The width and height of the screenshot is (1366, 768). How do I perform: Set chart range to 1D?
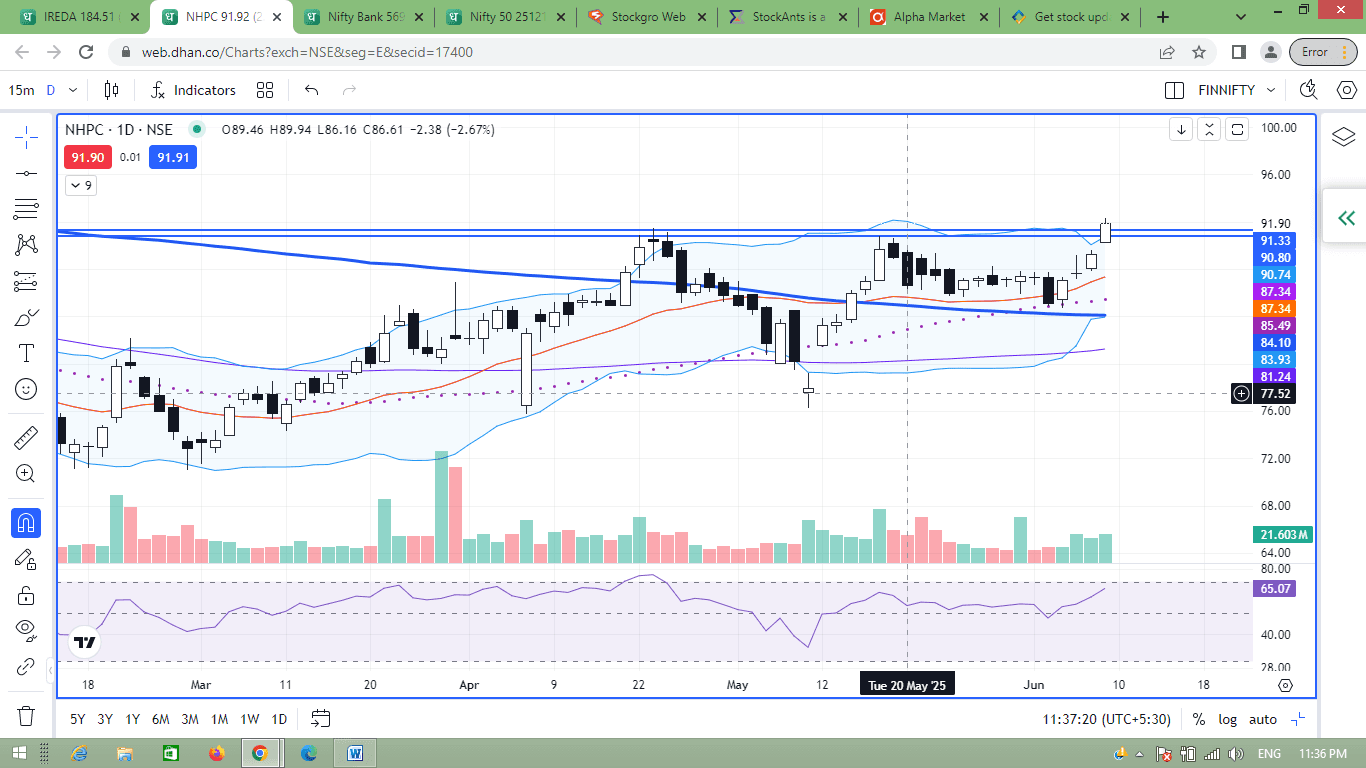(279, 718)
